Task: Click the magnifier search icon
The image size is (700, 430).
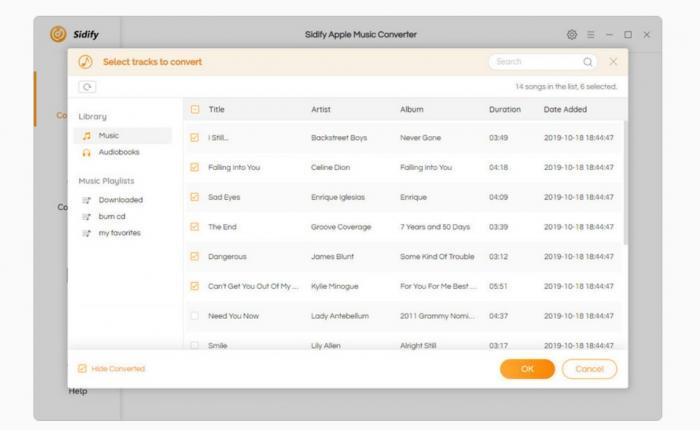Action: coord(588,62)
